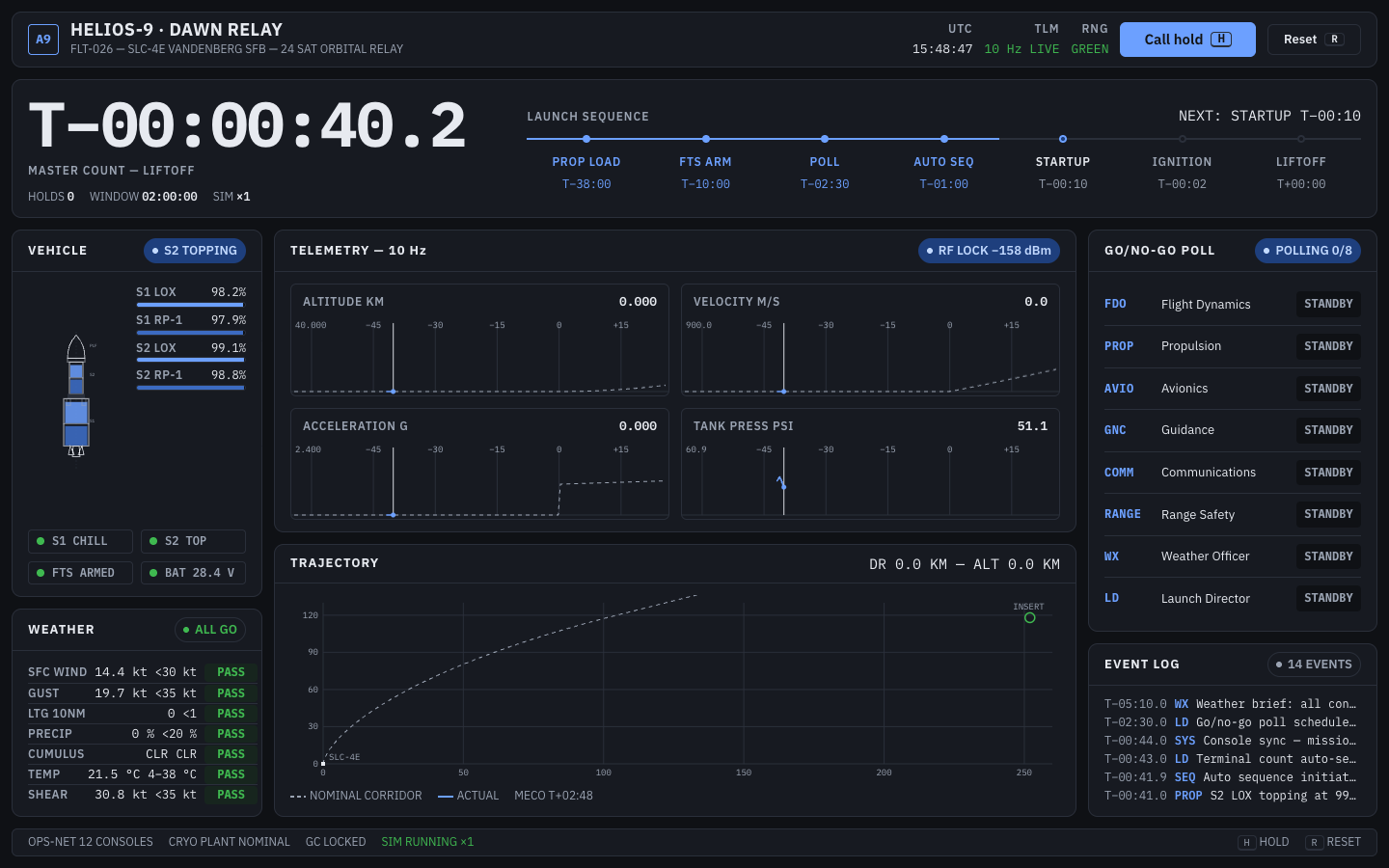The height and width of the screenshot is (868, 1389).
Task: Click the ALTITUDE KM chart
Action: coord(479,339)
